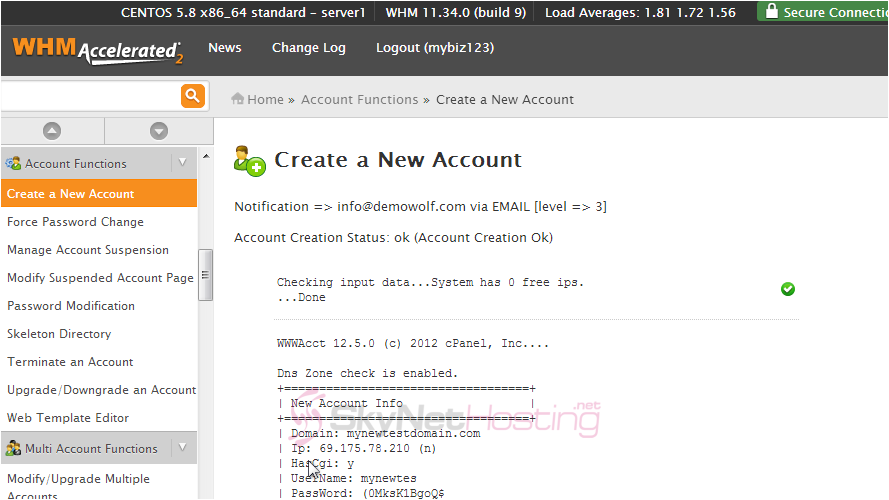
Task: Open Terminate an Account
Action: [x=70, y=362]
